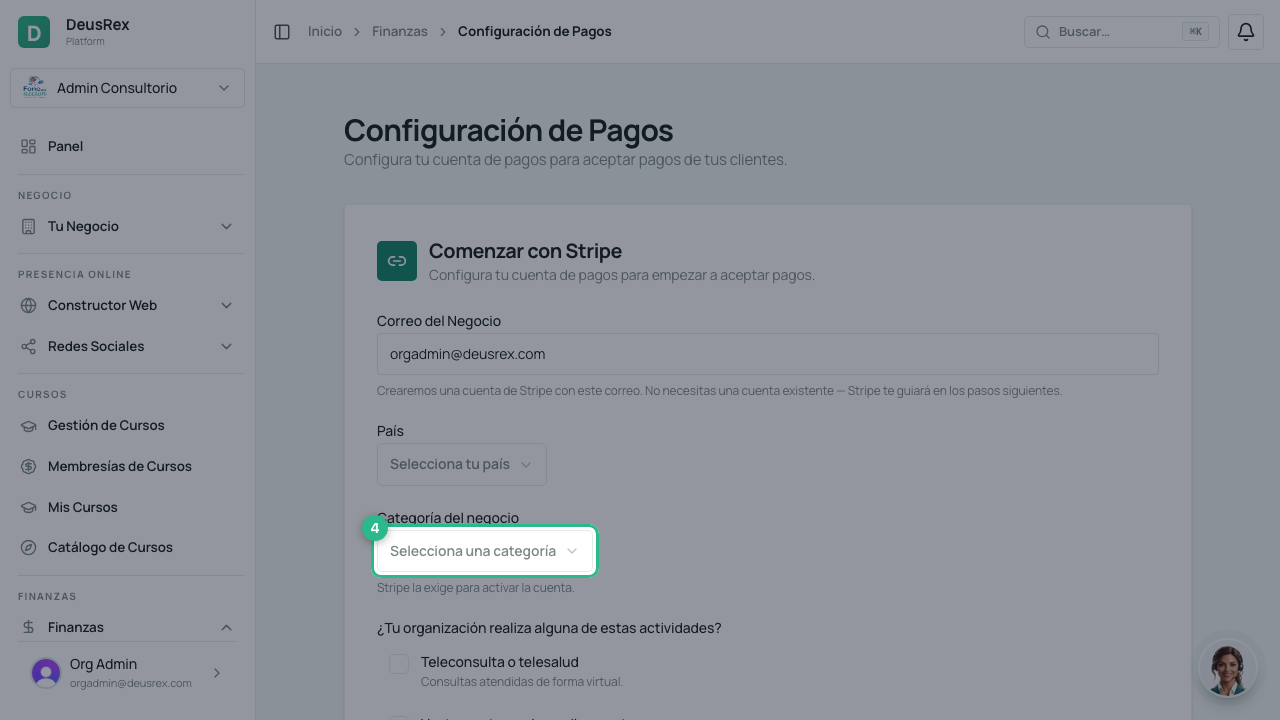Click the Finanzas breadcrumb link

pos(400,32)
